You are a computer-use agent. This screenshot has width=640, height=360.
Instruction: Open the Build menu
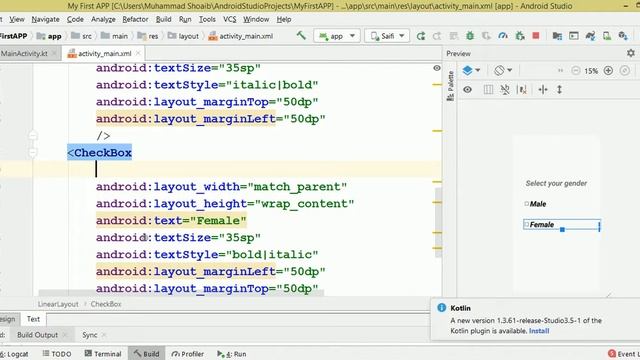[x=163, y=19]
